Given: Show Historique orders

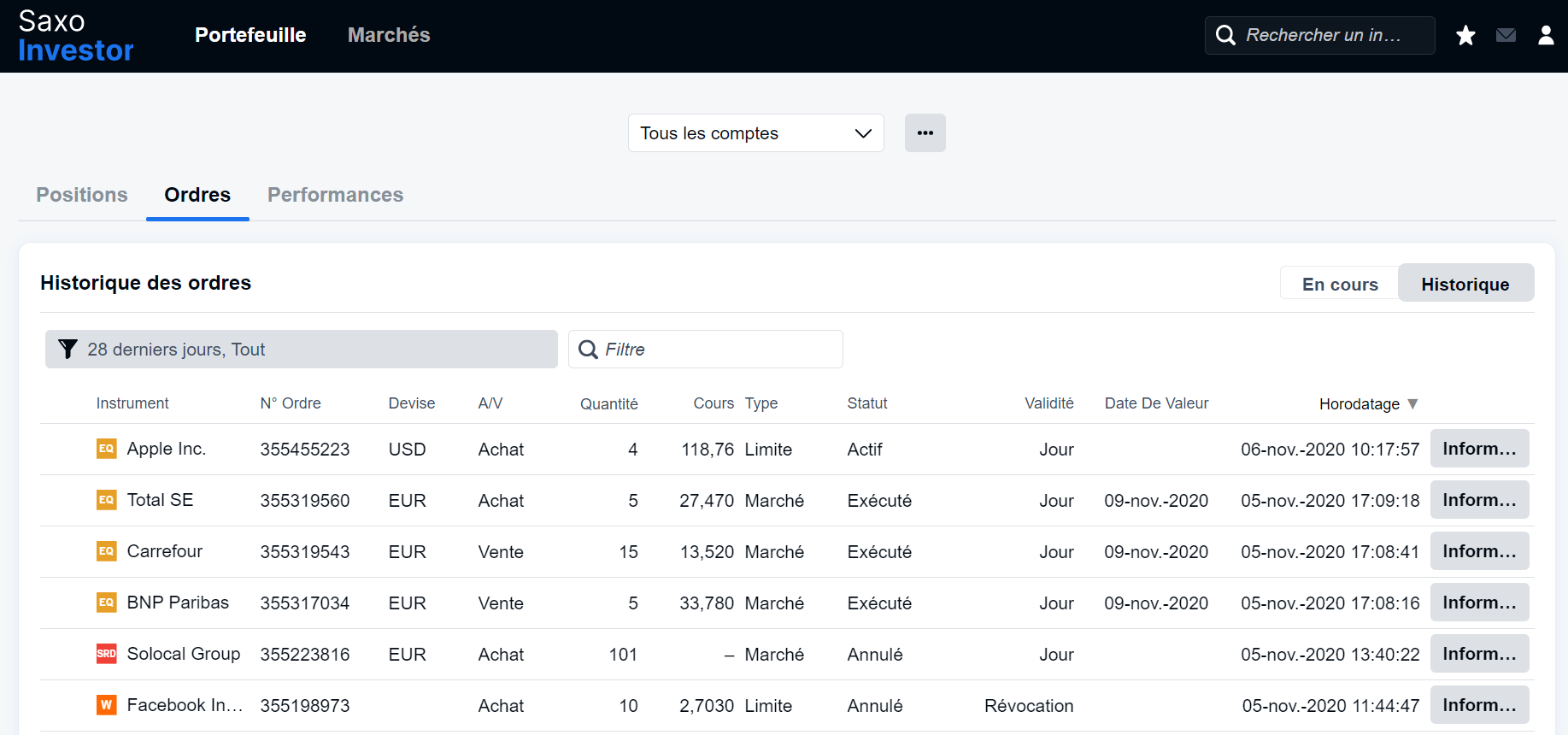Looking at the screenshot, I should point(1465,284).
